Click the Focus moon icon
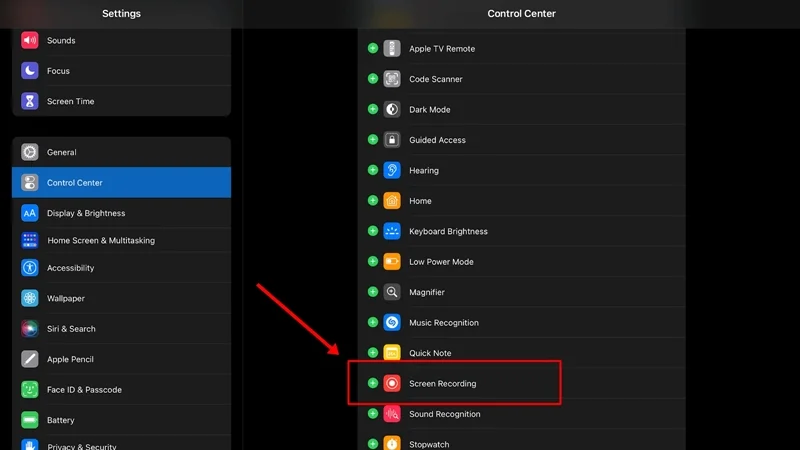The height and width of the screenshot is (450, 800). coord(30,70)
